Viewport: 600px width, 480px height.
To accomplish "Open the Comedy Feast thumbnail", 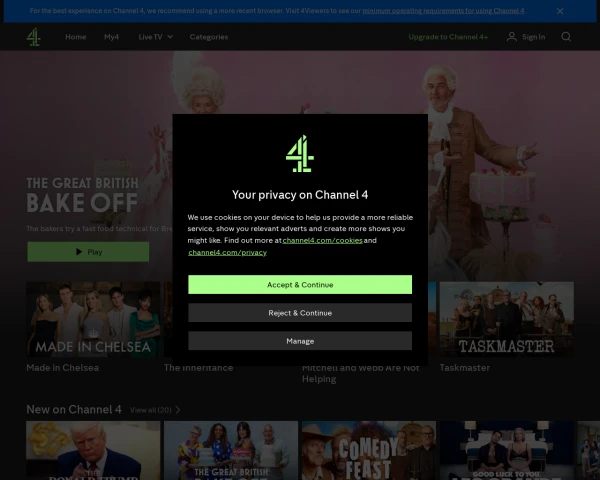I will (x=368, y=450).
